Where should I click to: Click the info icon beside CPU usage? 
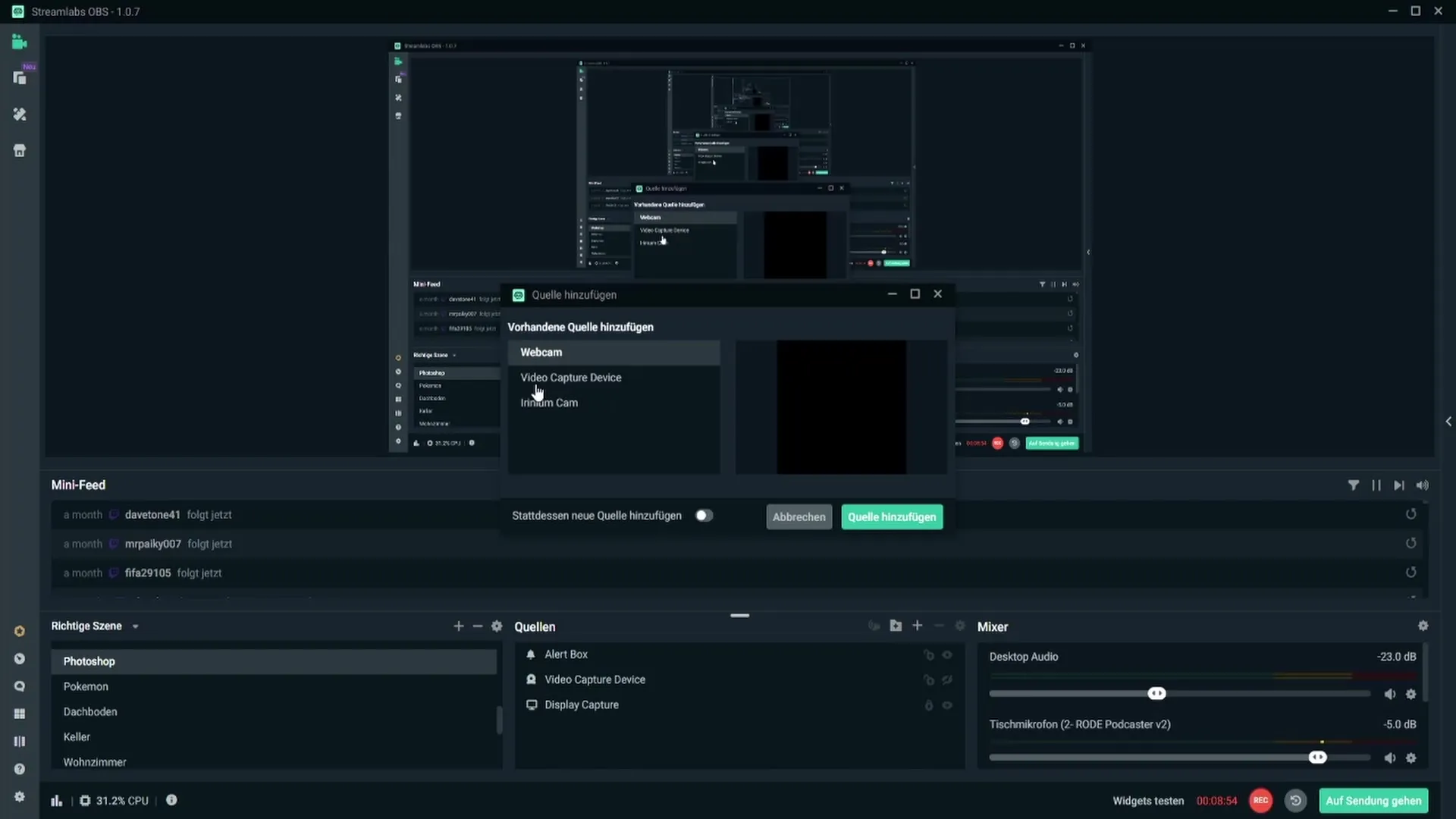click(171, 800)
